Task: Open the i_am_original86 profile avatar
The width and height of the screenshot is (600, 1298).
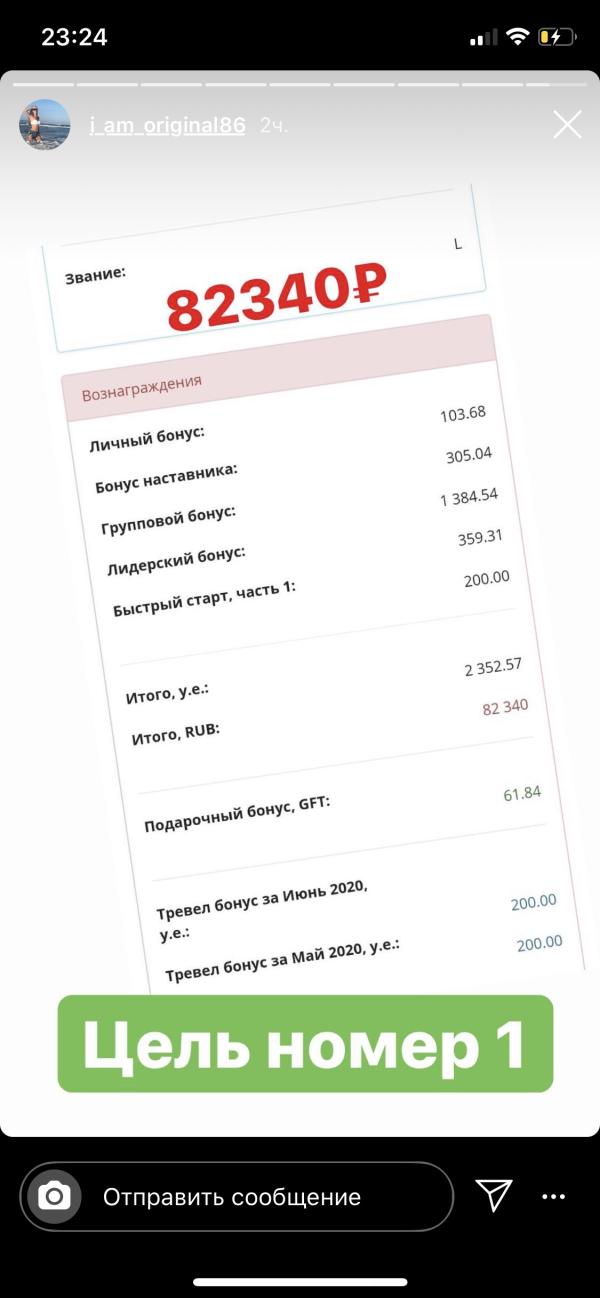Action: pyautogui.click(x=45, y=125)
